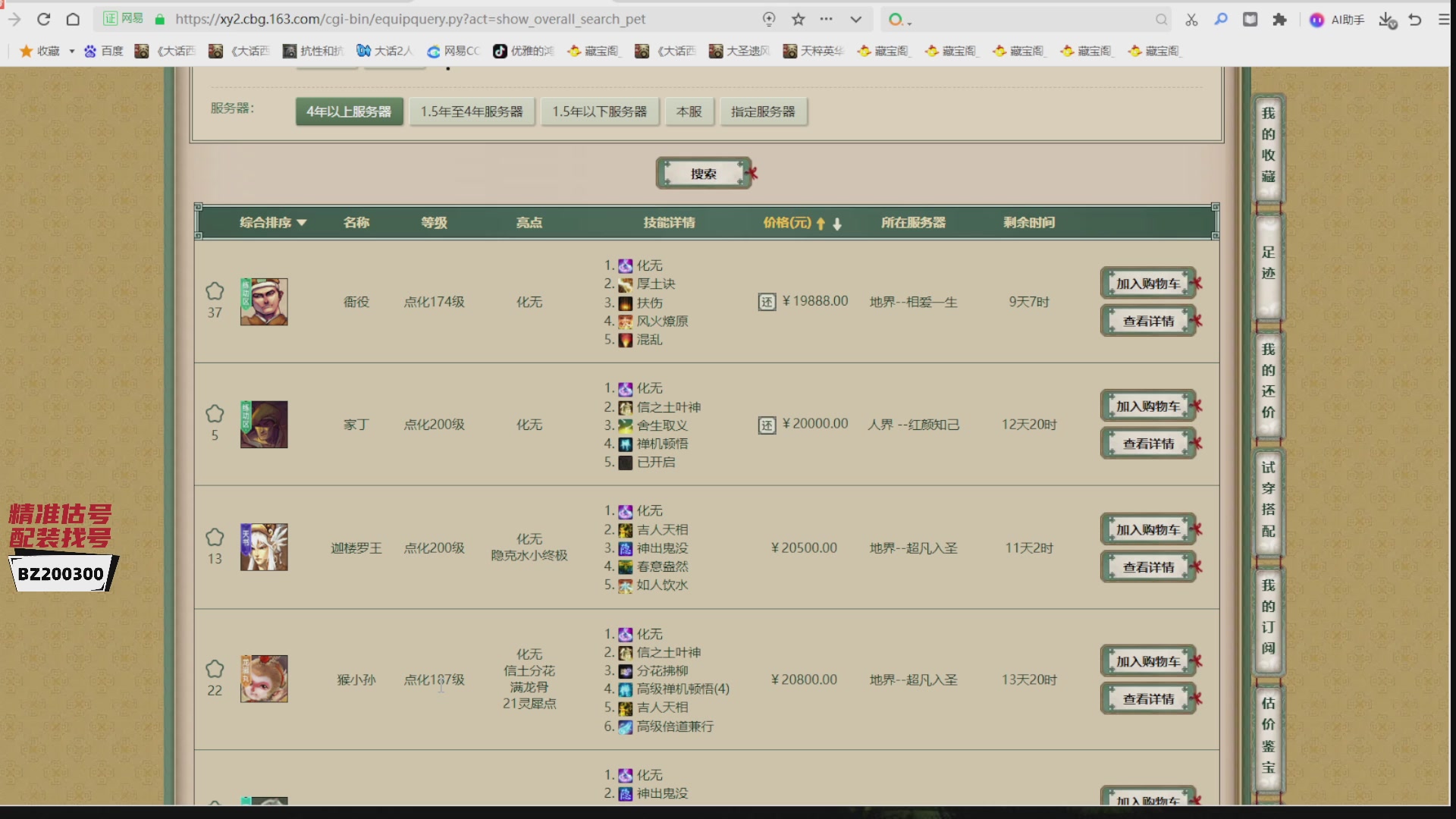The height and width of the screenshot is (819, 1456).
Task: Open browser home page icon
Action: [73, 20]
